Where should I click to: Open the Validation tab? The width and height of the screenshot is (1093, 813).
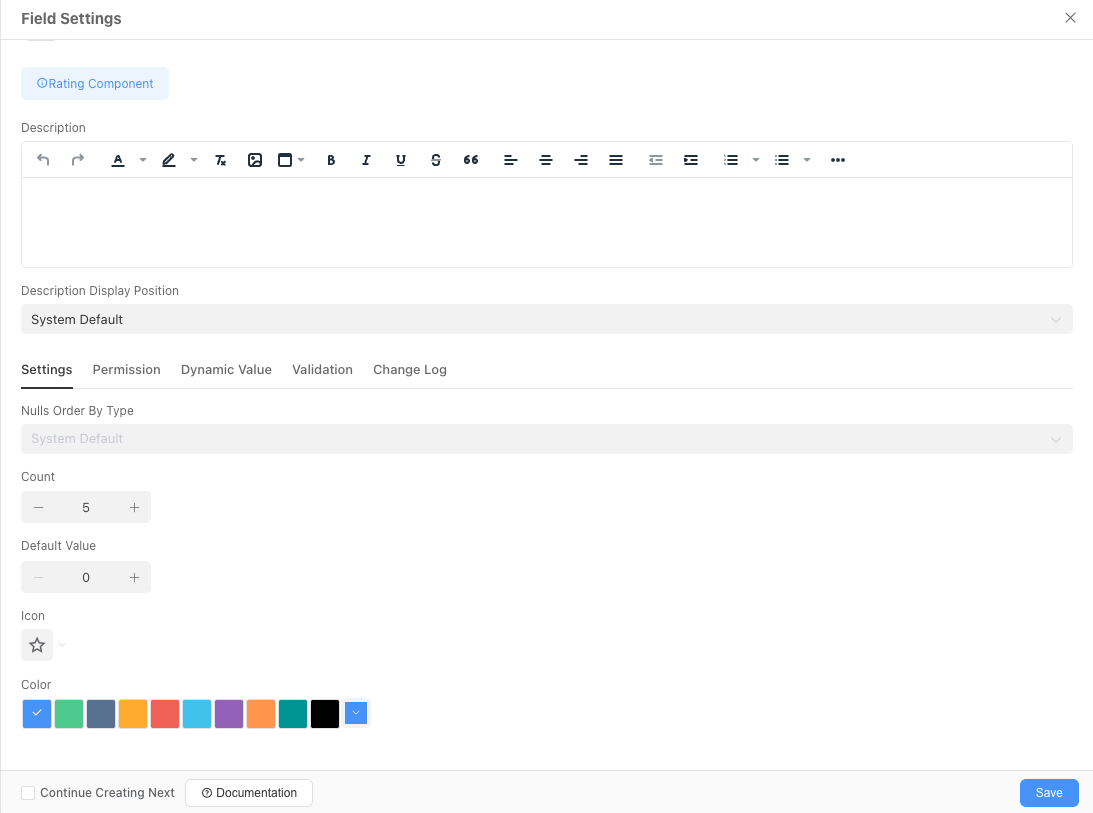coord(322,370)
